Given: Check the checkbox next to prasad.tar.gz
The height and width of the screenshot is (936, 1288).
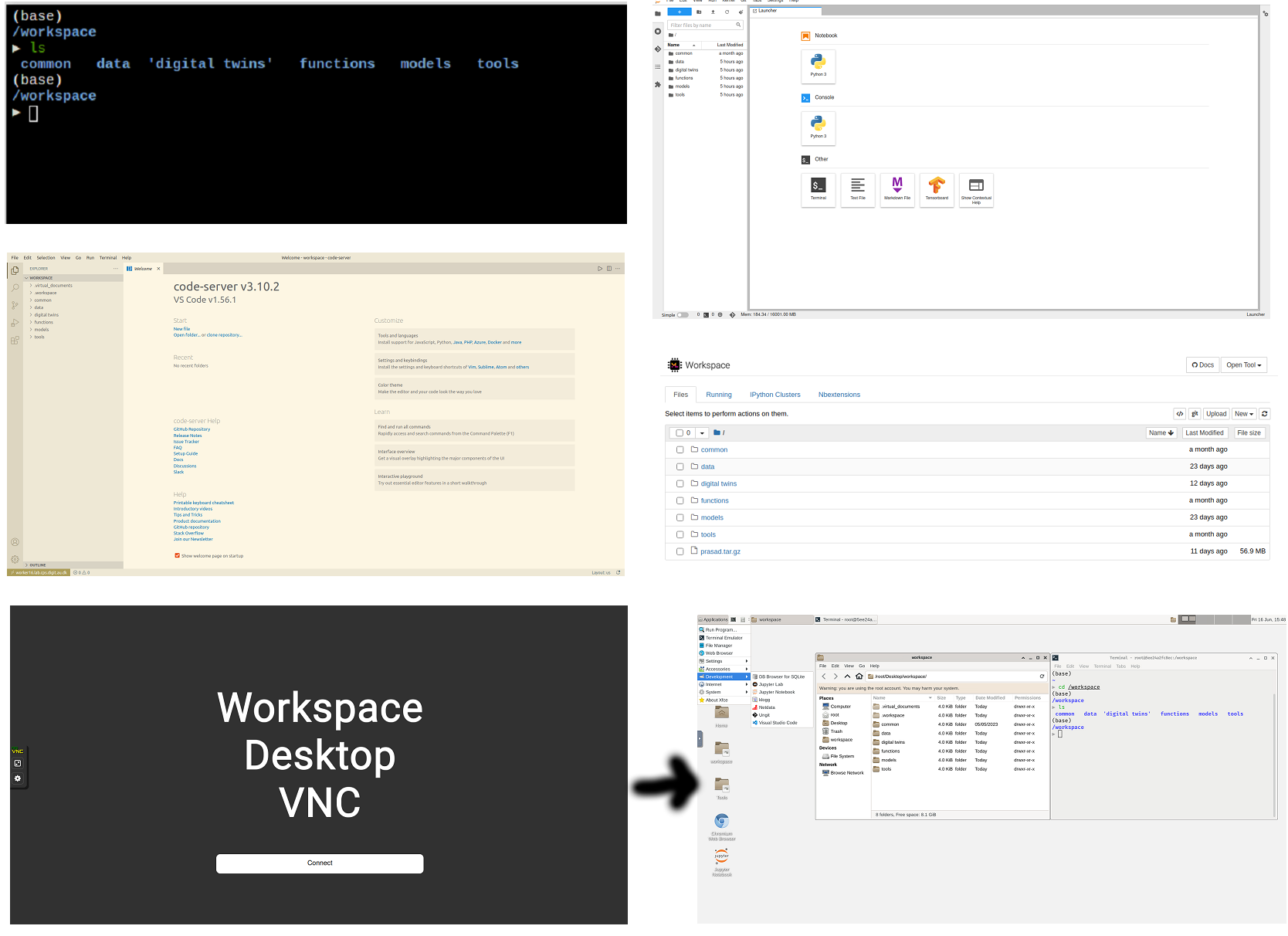Looking at the screenshot, I should click(680, 551).
